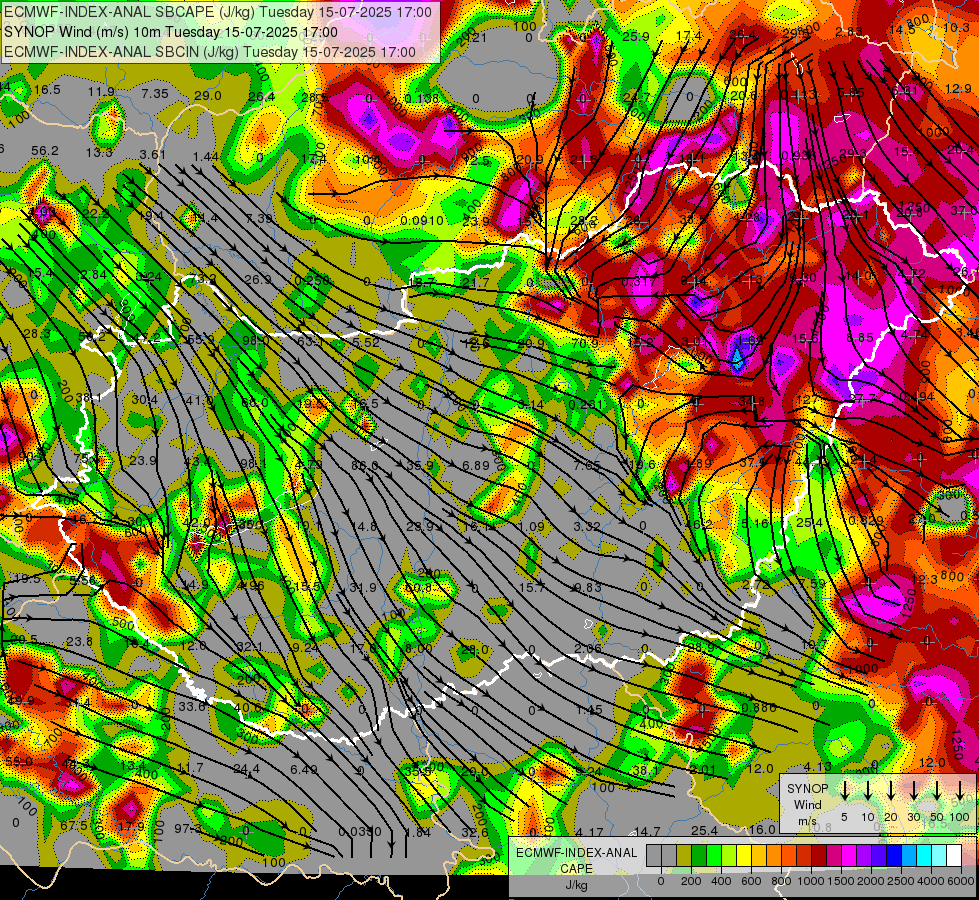
Task: Click the map value 5.52
Action: click(x=366, y=342)
